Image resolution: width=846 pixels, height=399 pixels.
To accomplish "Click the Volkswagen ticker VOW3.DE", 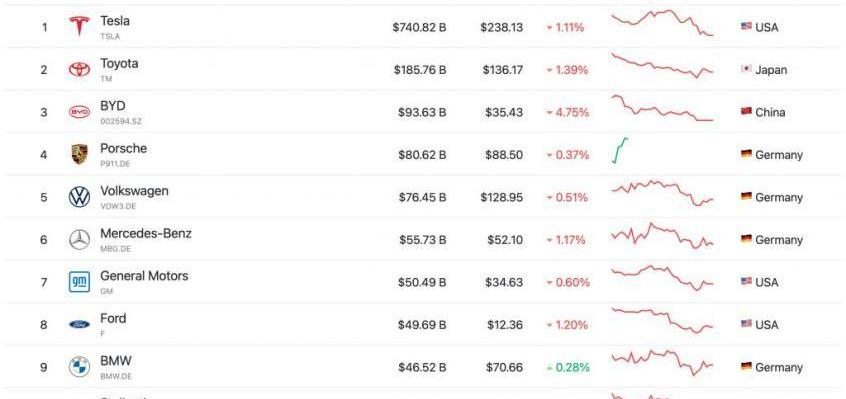I will pyautogui.click(x=118, y=207).
